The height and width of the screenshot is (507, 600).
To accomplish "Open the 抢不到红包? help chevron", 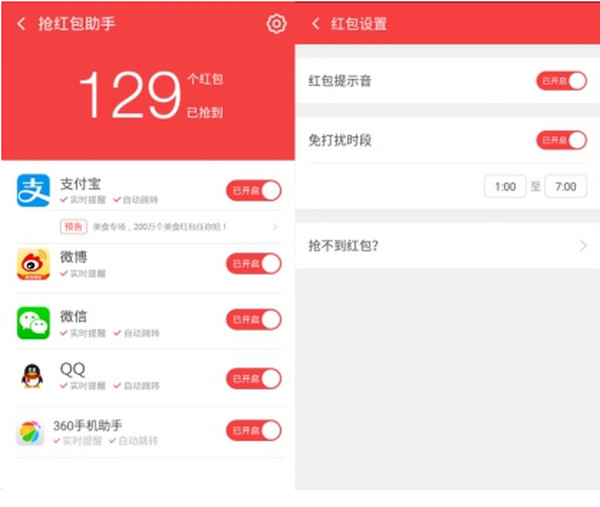I will pos(583,246).
